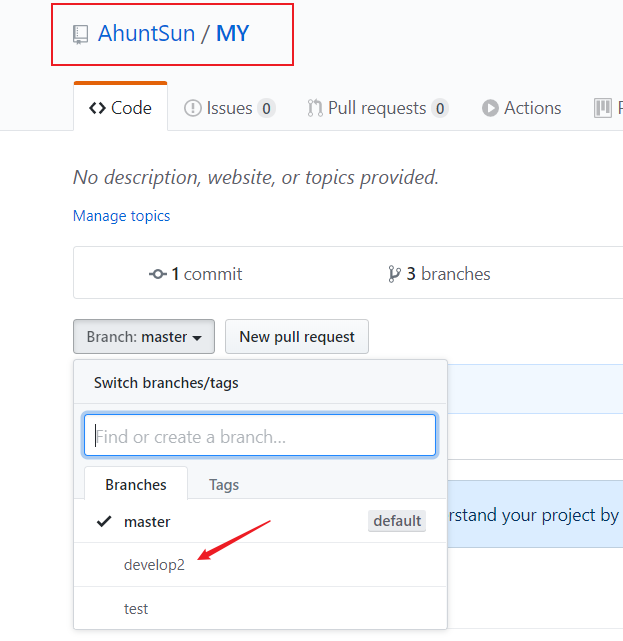Click the pull request icon
623x641 pixels.
(315, 108)
